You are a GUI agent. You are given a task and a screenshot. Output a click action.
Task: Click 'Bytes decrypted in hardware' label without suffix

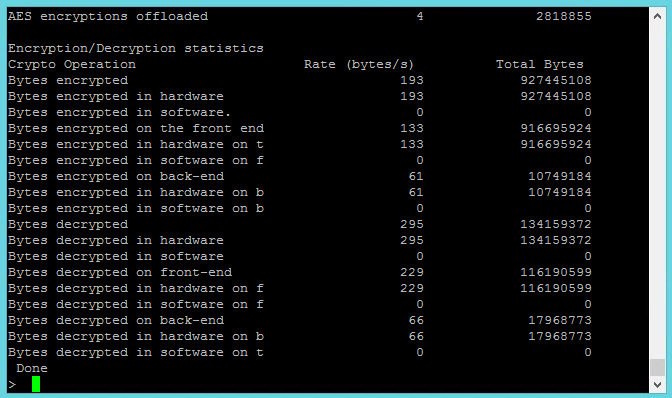click(x=116, y=240)
